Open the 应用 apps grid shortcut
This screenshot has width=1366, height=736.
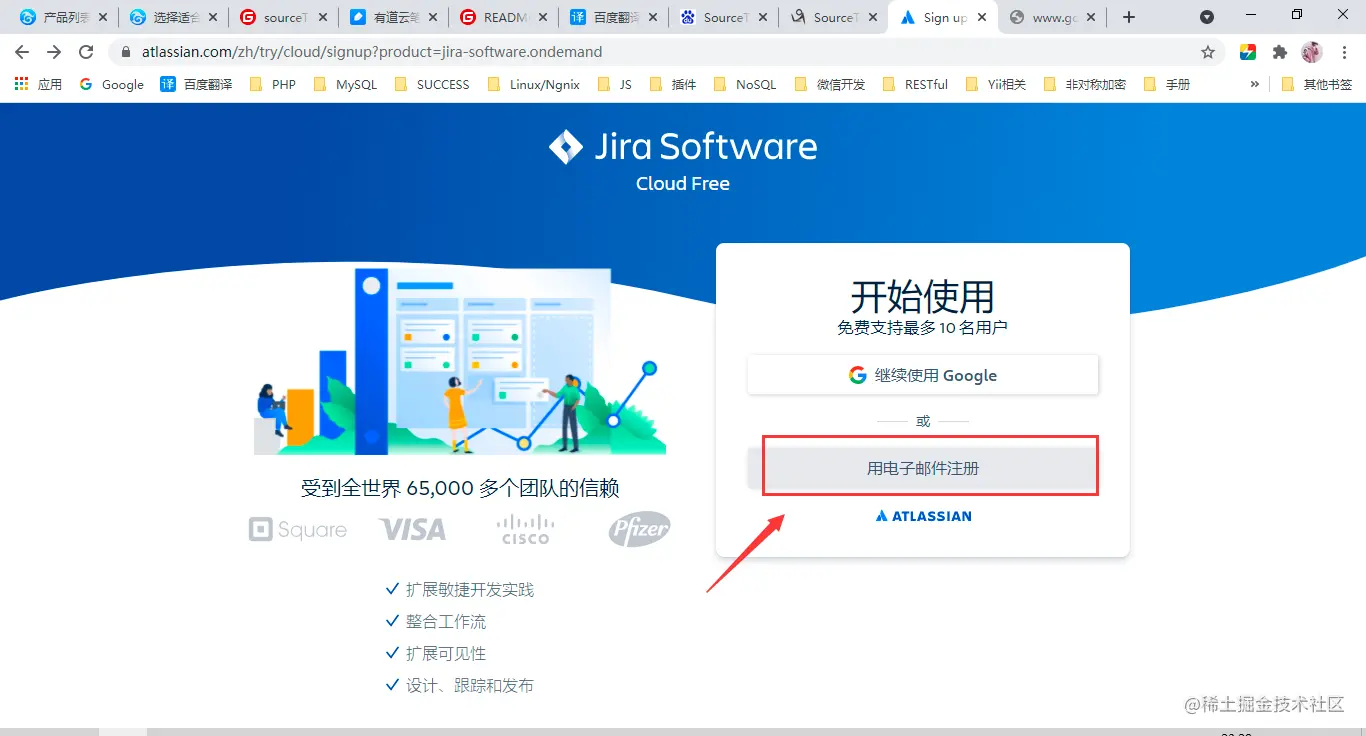point(38,85)
